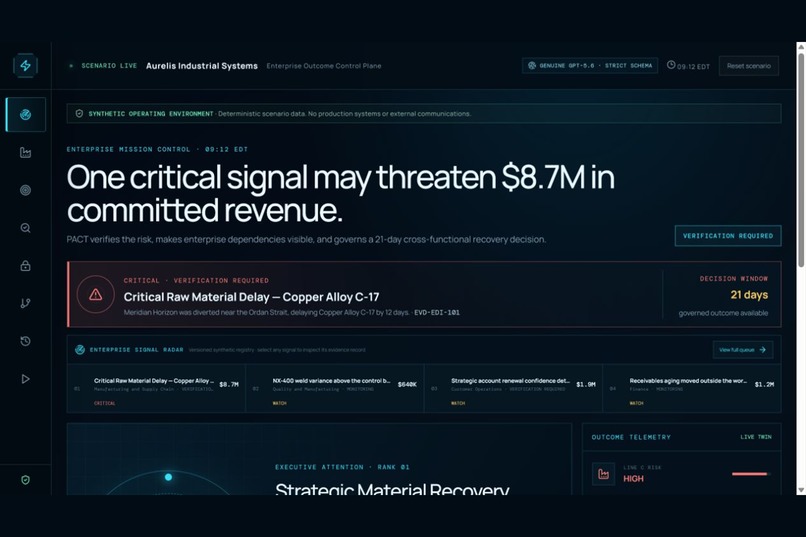Open the history clock sidebar icon

(x=25, y=341)
